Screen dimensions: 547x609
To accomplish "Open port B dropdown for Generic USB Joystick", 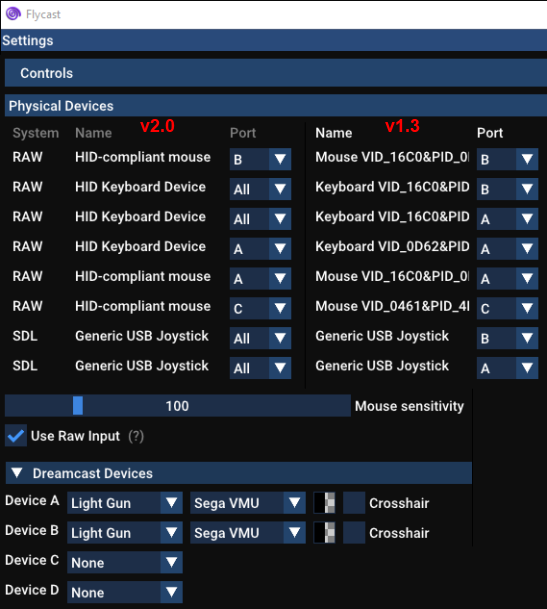I will coord(507,338).
